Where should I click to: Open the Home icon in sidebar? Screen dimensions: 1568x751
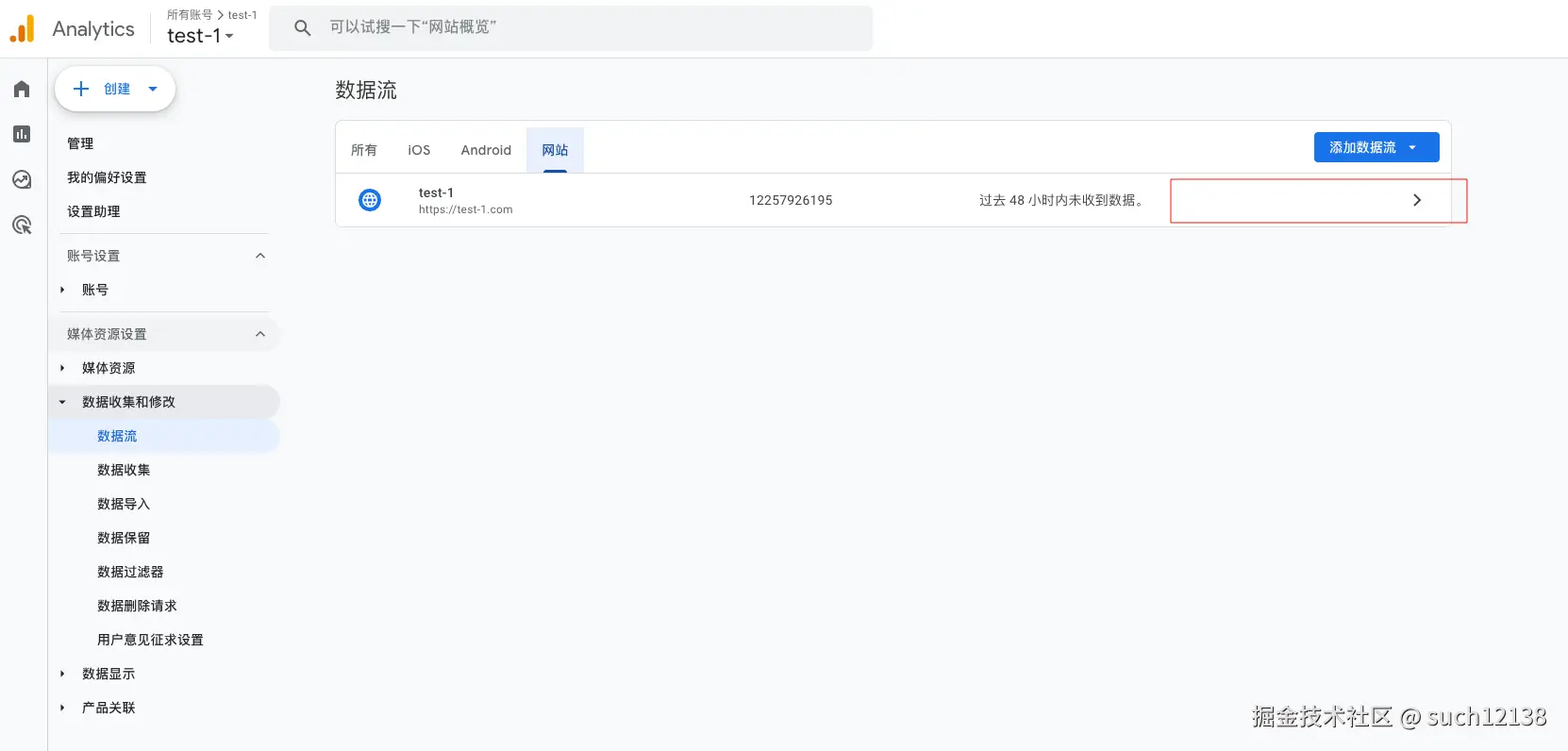[22, 89]
